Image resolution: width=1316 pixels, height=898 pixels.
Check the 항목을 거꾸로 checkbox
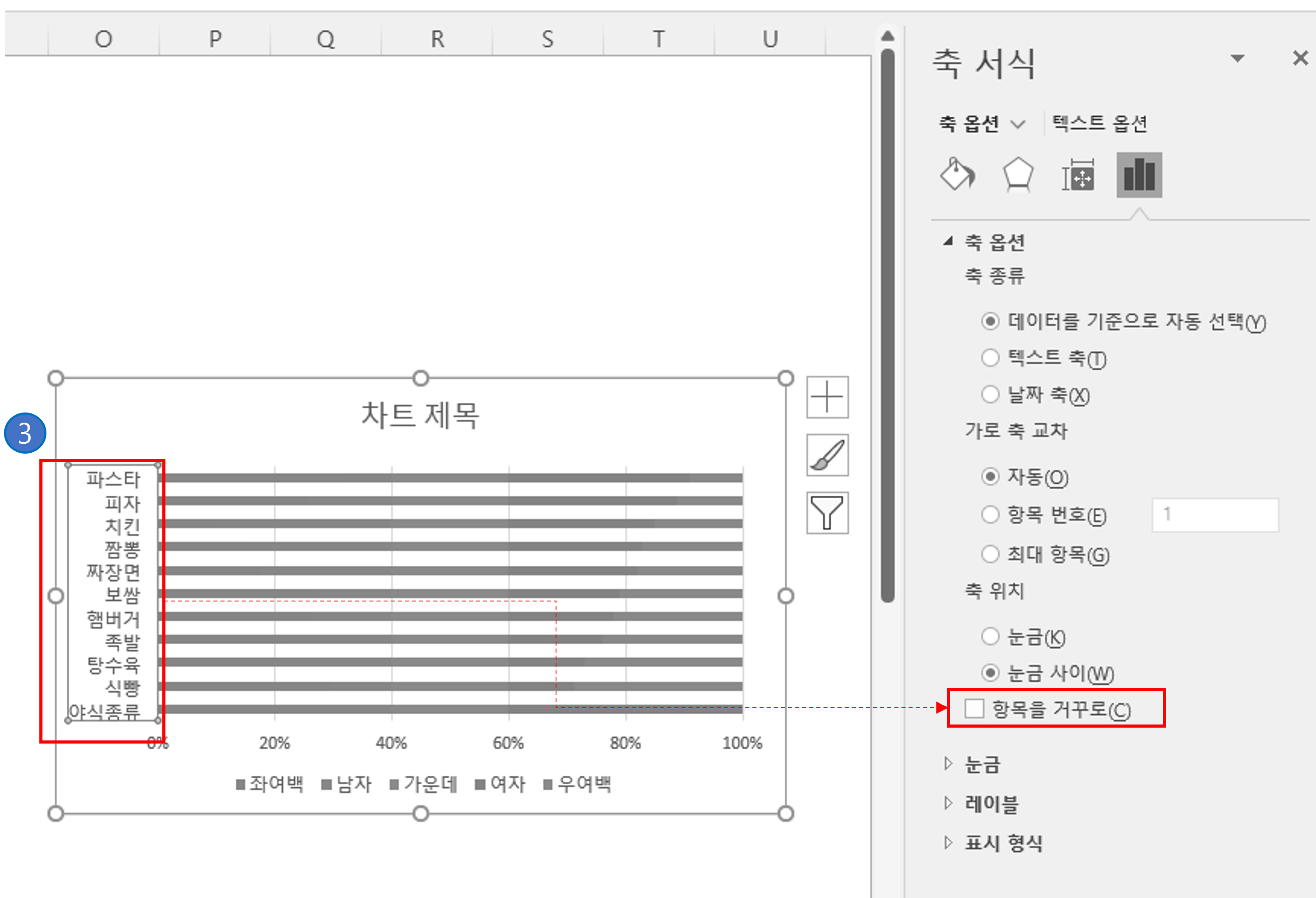[x=974, y=708]
